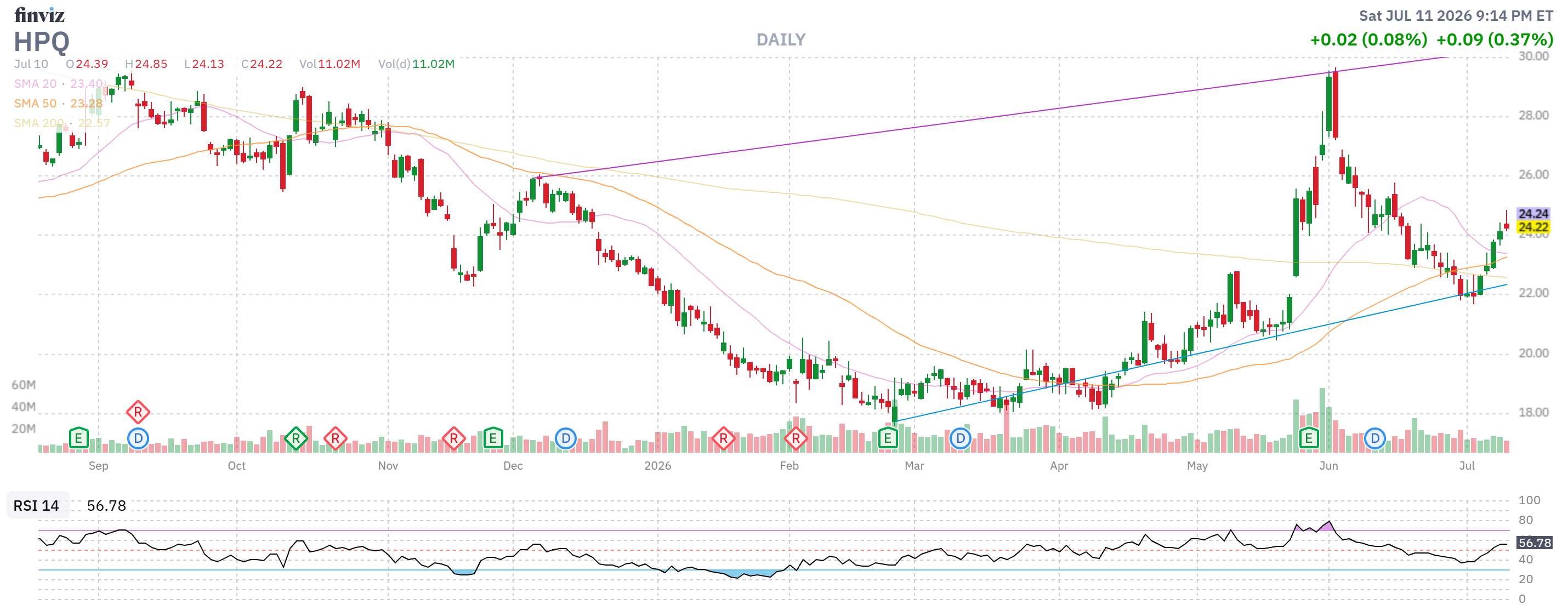Click the 56.78 RSI value beside RSI 14
Image resolution: width=1568 pixels, height=616 pixels.
pos(106,505)
